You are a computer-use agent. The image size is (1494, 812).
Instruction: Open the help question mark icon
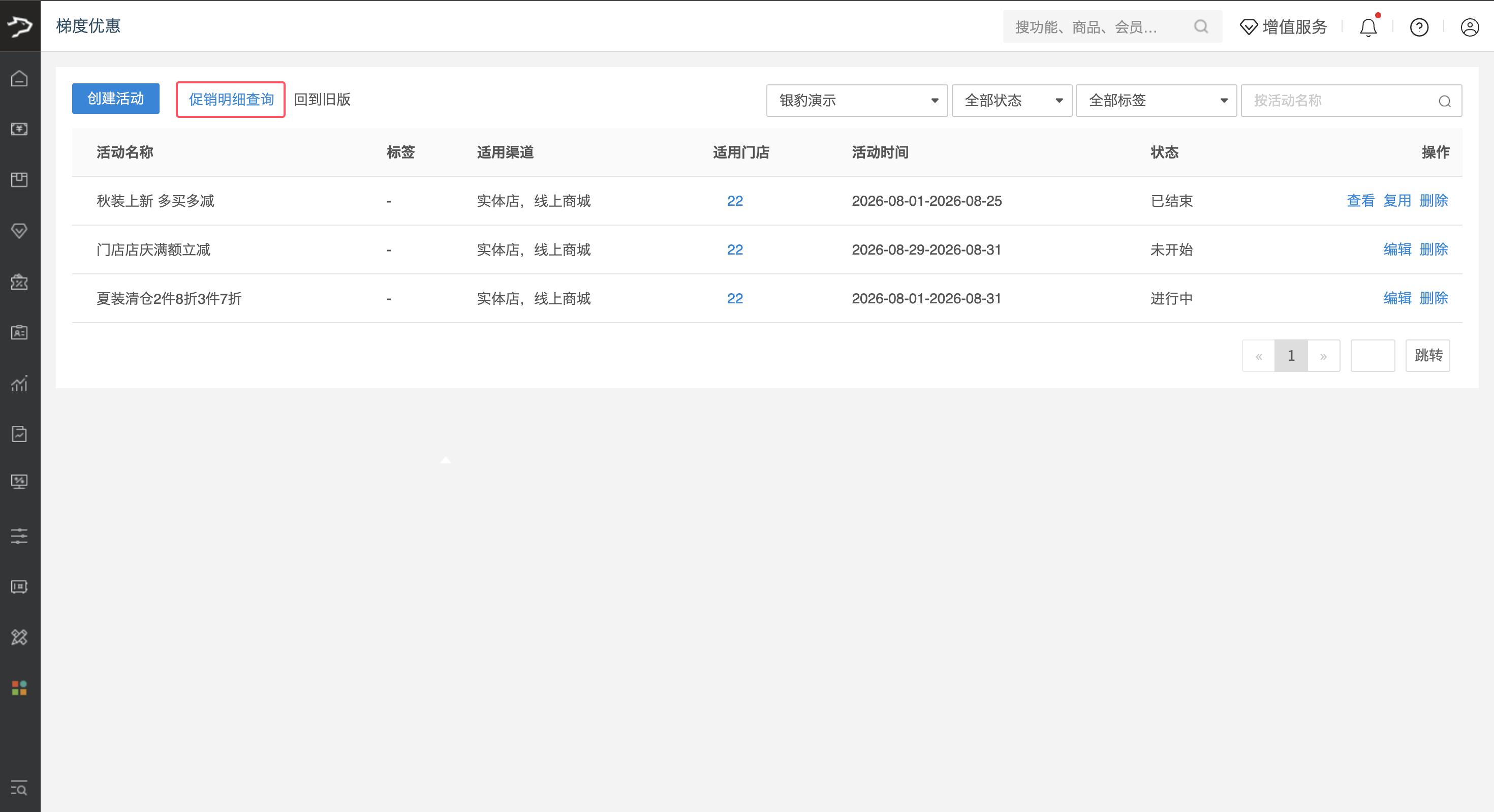[x=1419, y=27]
